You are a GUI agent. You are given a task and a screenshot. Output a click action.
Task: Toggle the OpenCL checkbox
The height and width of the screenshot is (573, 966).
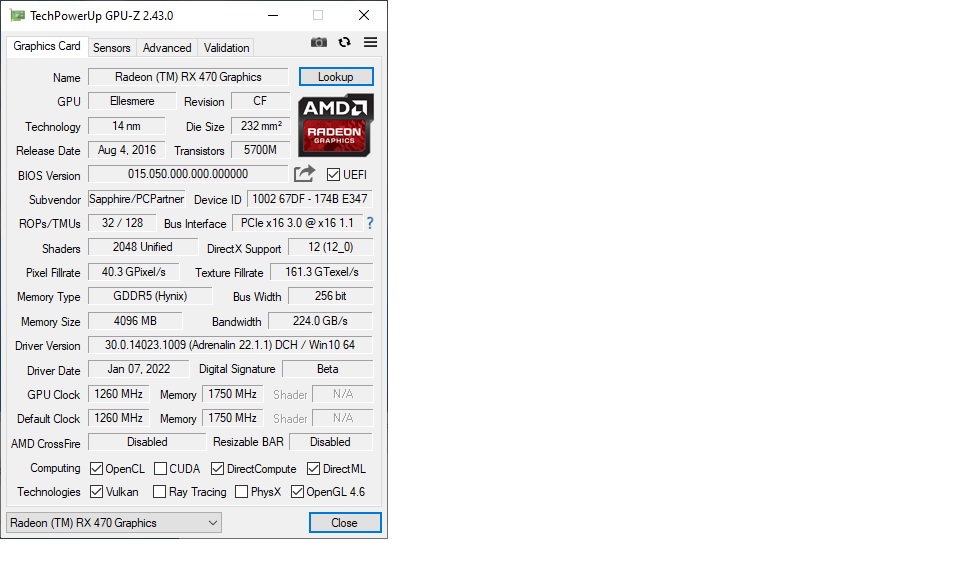96,468
